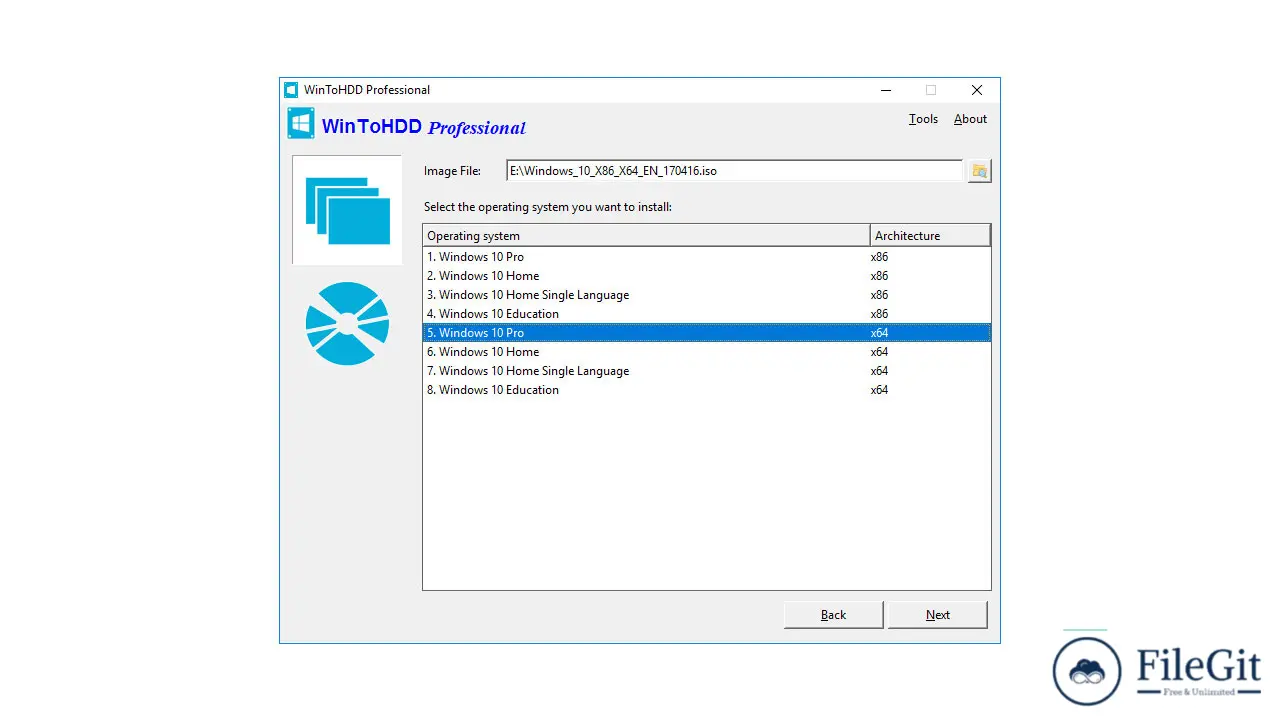The width and height of the screenshot is (1280, 720).
Task: Minimize the WinToHDD window
Action: tap(885, 90)
